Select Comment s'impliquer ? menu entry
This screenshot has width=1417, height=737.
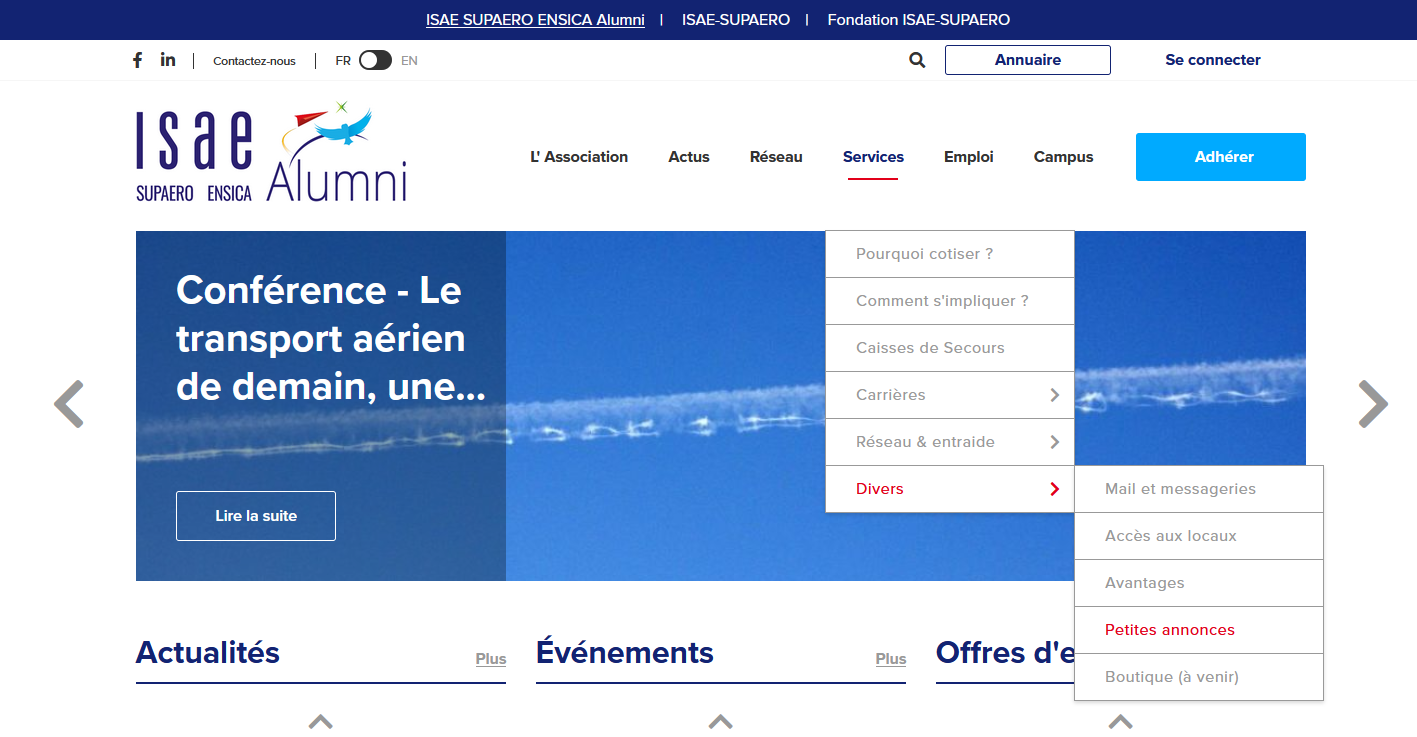tap(950, 301)
